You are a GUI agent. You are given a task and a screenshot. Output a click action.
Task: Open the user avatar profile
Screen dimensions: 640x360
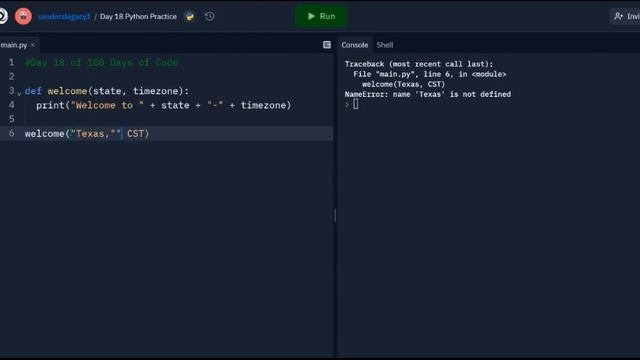click(x=23, y=16)
